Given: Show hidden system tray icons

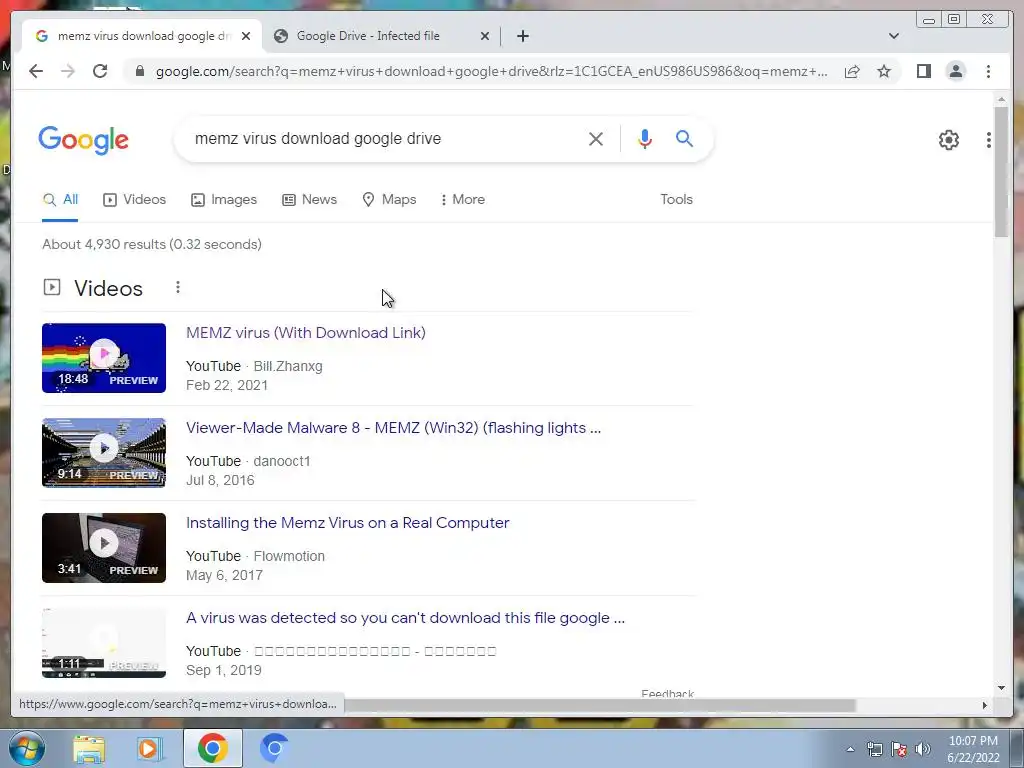Looking at the screenshot, I should point(850,750).
